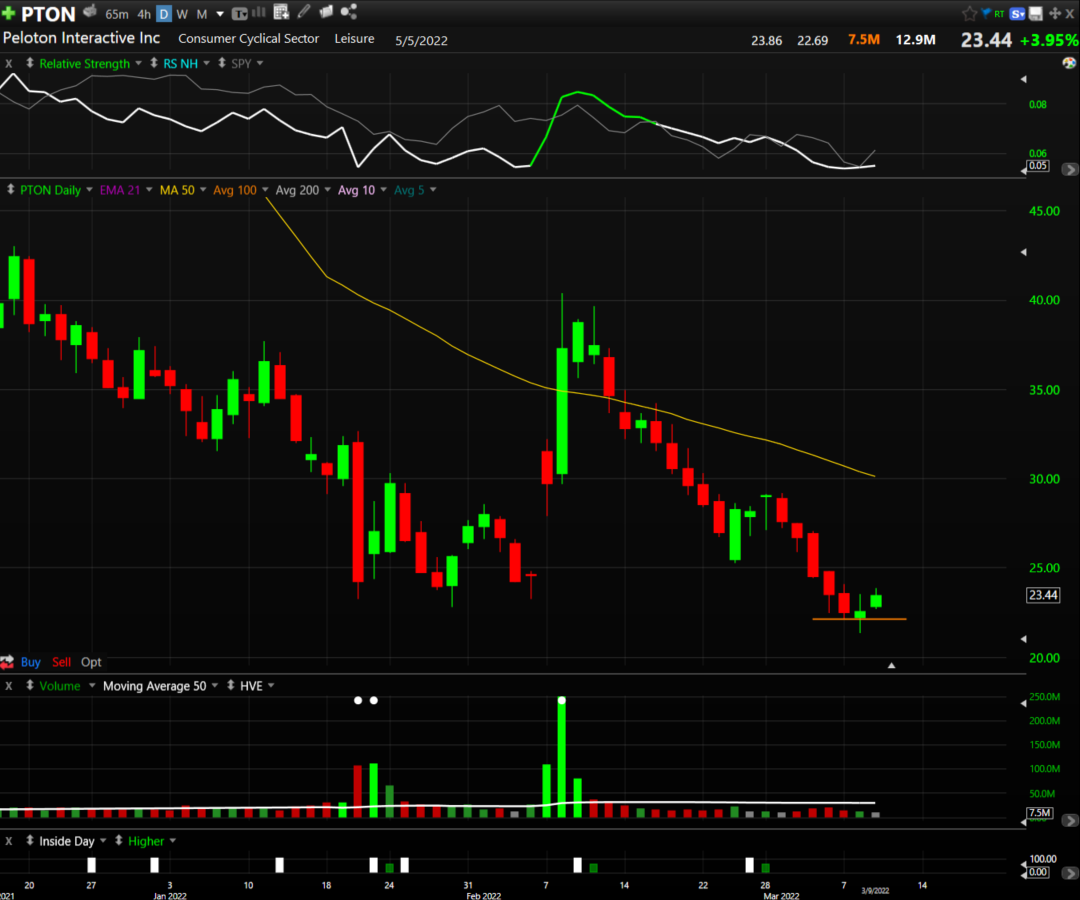
Task: Close the Inside Day pane with its X
Action: pyautogui.click(x=9, y=841)
